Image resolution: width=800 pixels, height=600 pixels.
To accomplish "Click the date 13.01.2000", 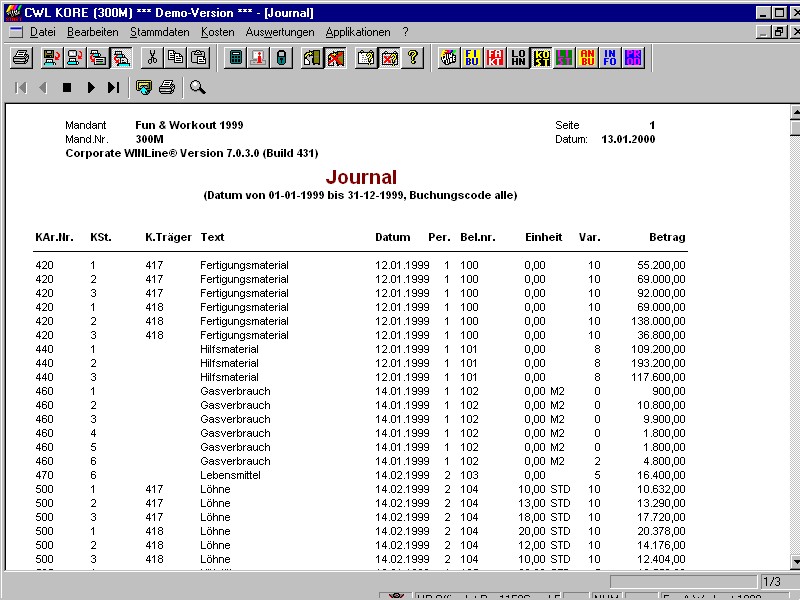I will pyautogui.click(x=628, y=139).
